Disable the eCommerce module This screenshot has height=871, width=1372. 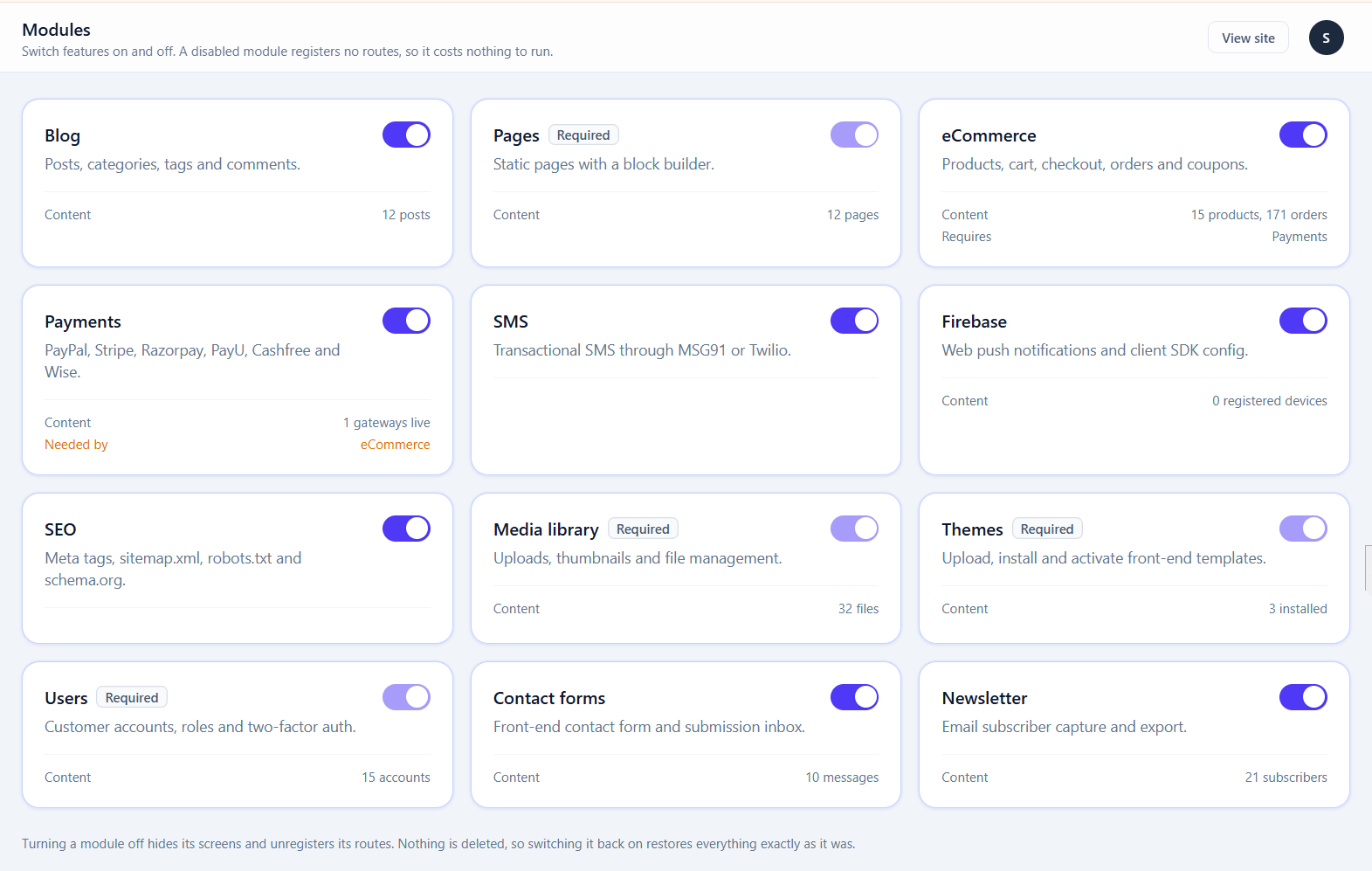tap(1303, 135)
